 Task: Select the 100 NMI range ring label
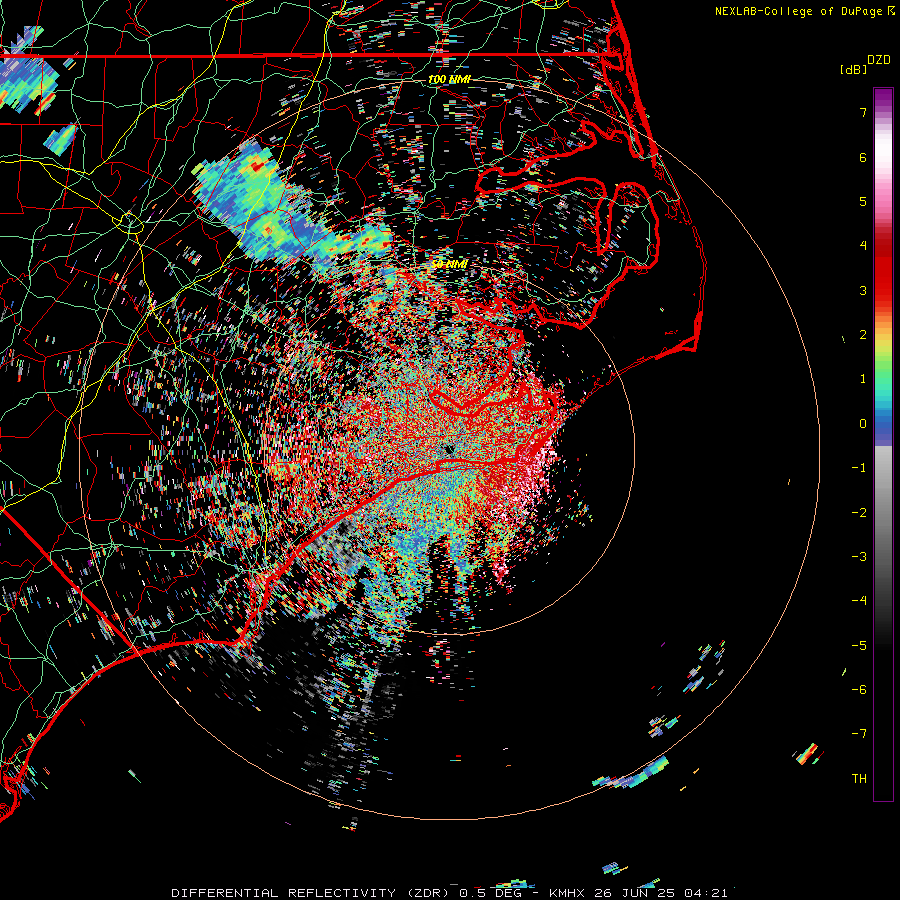point(449,79)
